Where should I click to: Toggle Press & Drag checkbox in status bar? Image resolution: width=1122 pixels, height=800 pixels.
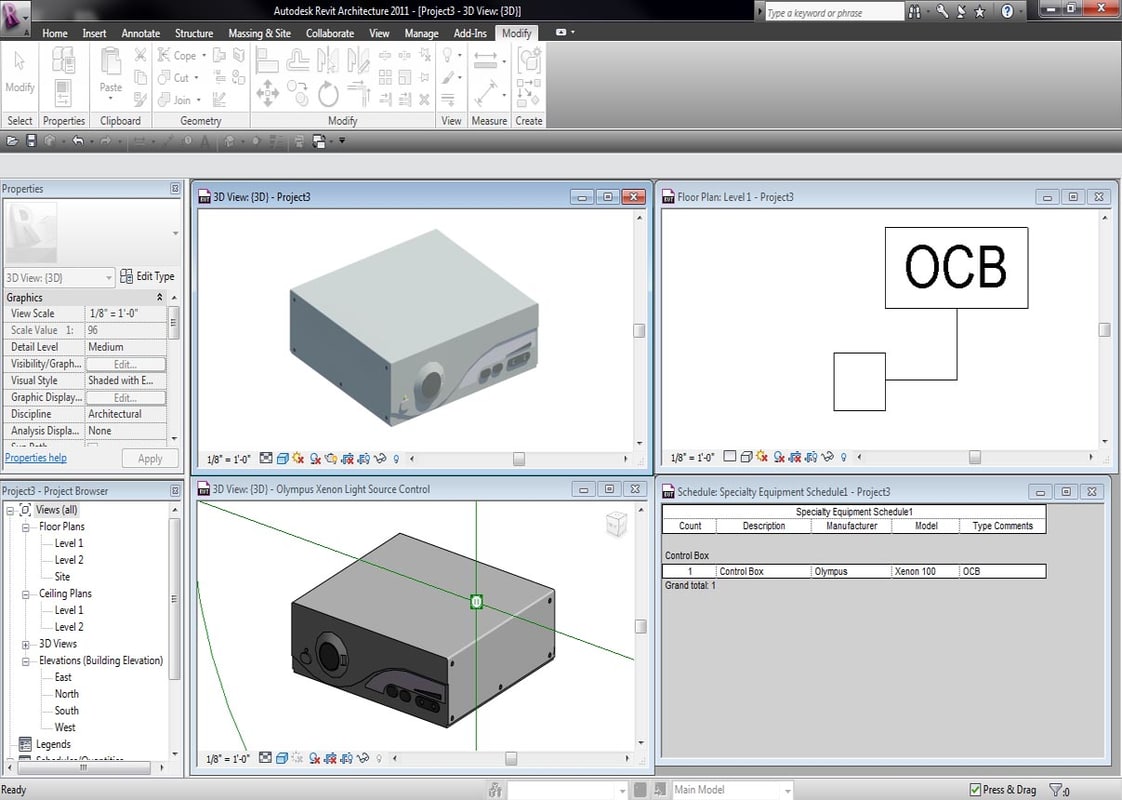(x=975, y=789)
